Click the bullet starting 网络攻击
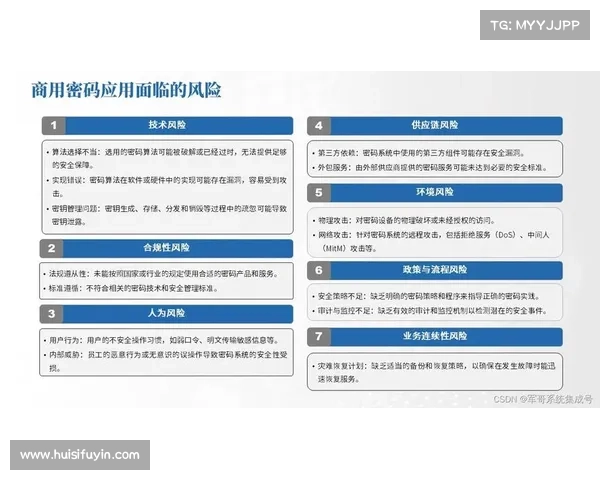 [431, 242]
